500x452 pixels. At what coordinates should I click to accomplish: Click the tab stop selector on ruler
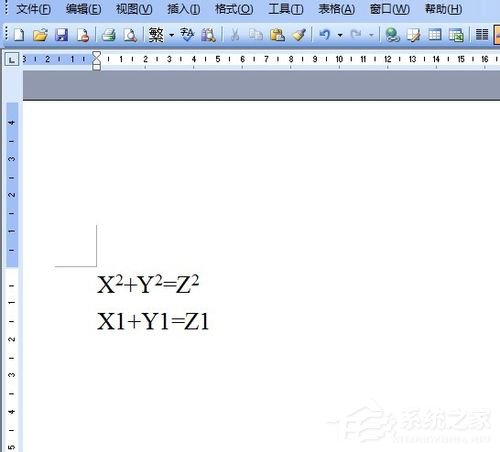[x=12, y=60]
